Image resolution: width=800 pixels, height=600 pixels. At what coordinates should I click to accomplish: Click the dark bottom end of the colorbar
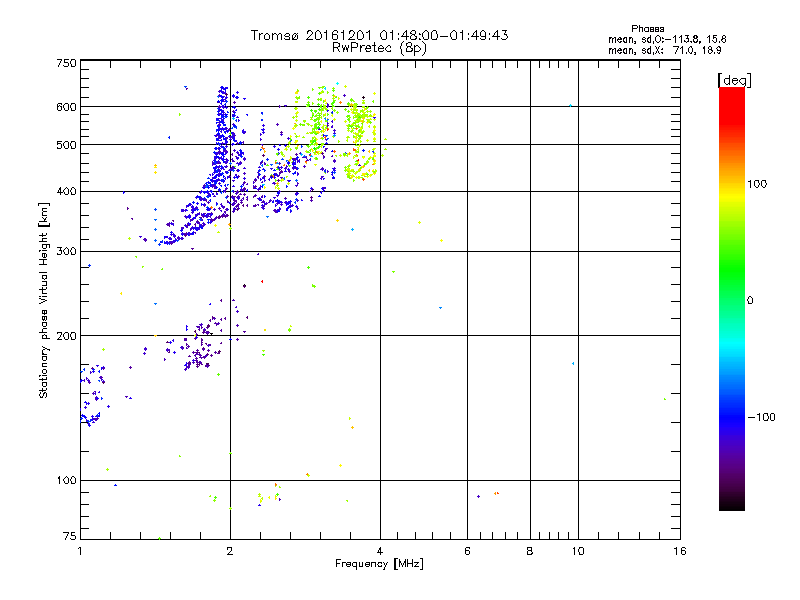pos(732,503)
